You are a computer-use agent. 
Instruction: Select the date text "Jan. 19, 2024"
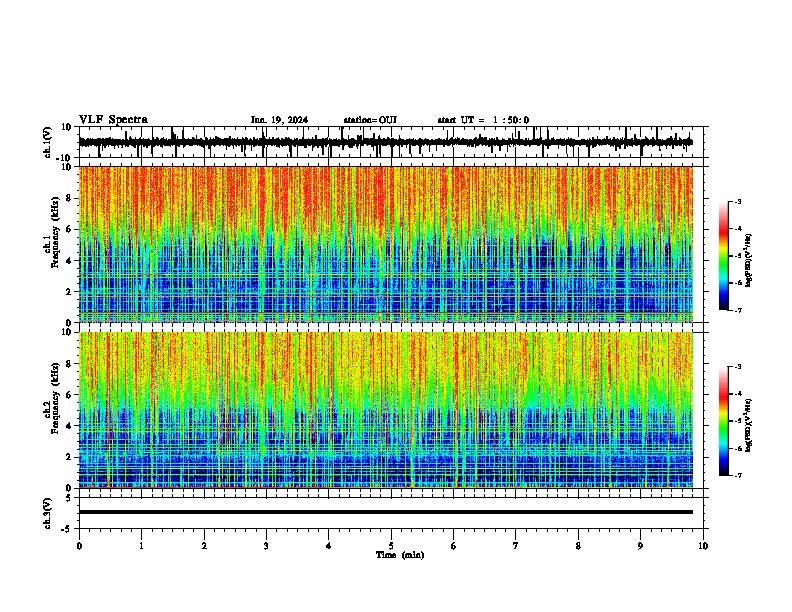(x=279, y=120)
